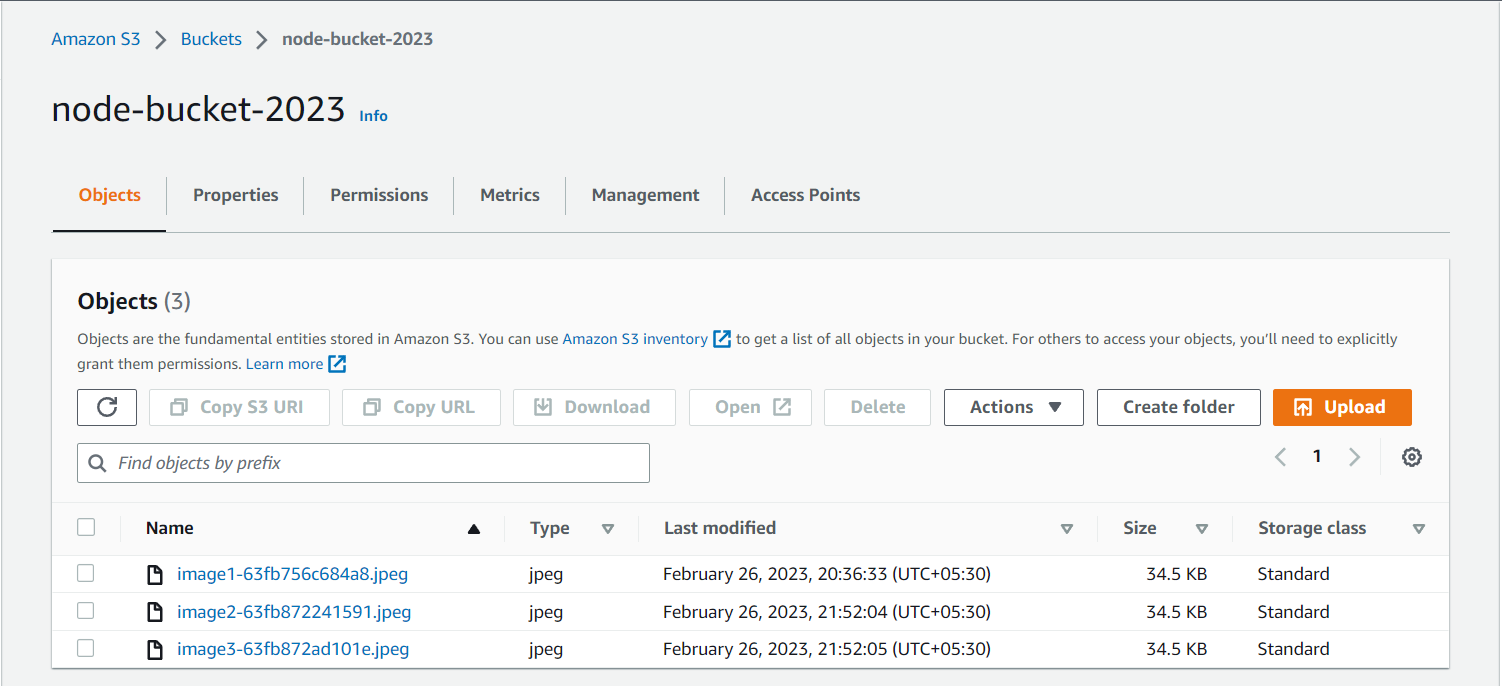Image resolution: width=1502 pixels, height=686 pixels.
Task: Click the timestamp February 26, 2023, 21:52:04
Action: tap(827, 612)
